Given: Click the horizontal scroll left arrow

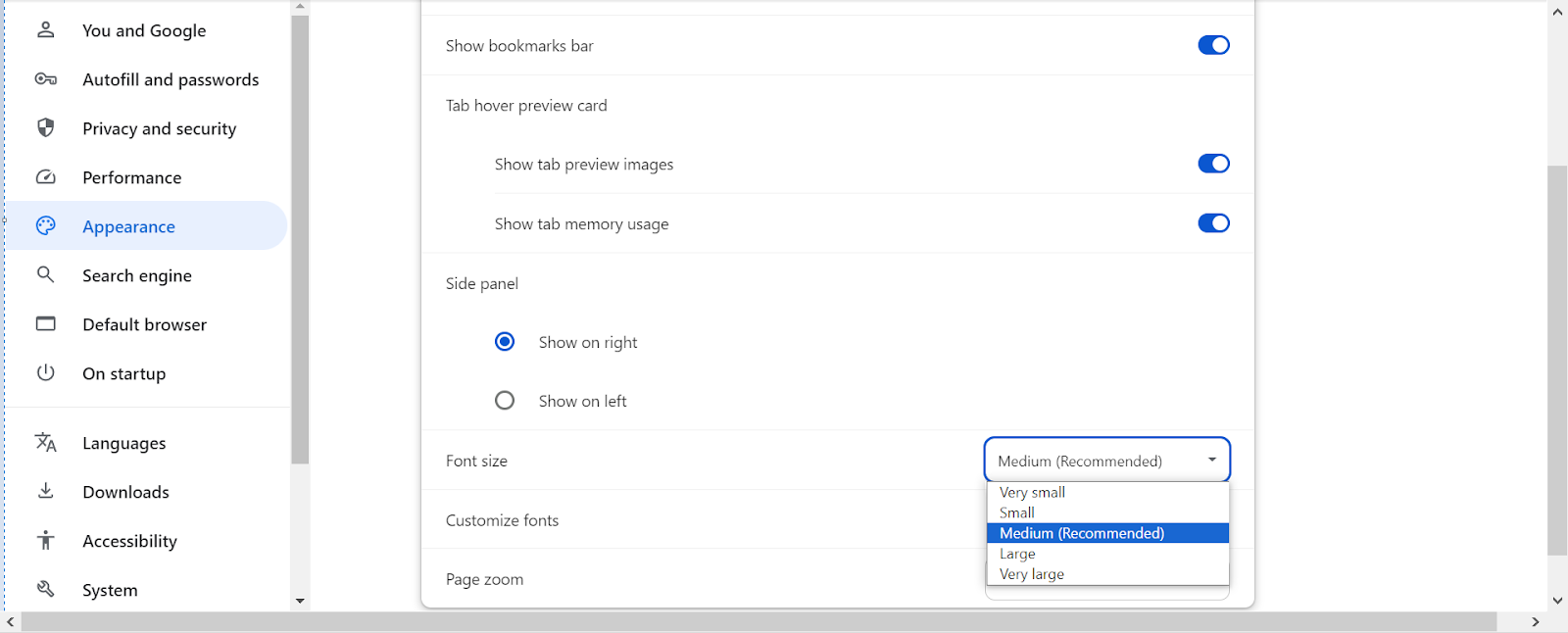Looking at the screenshot, I should (10, 622).
